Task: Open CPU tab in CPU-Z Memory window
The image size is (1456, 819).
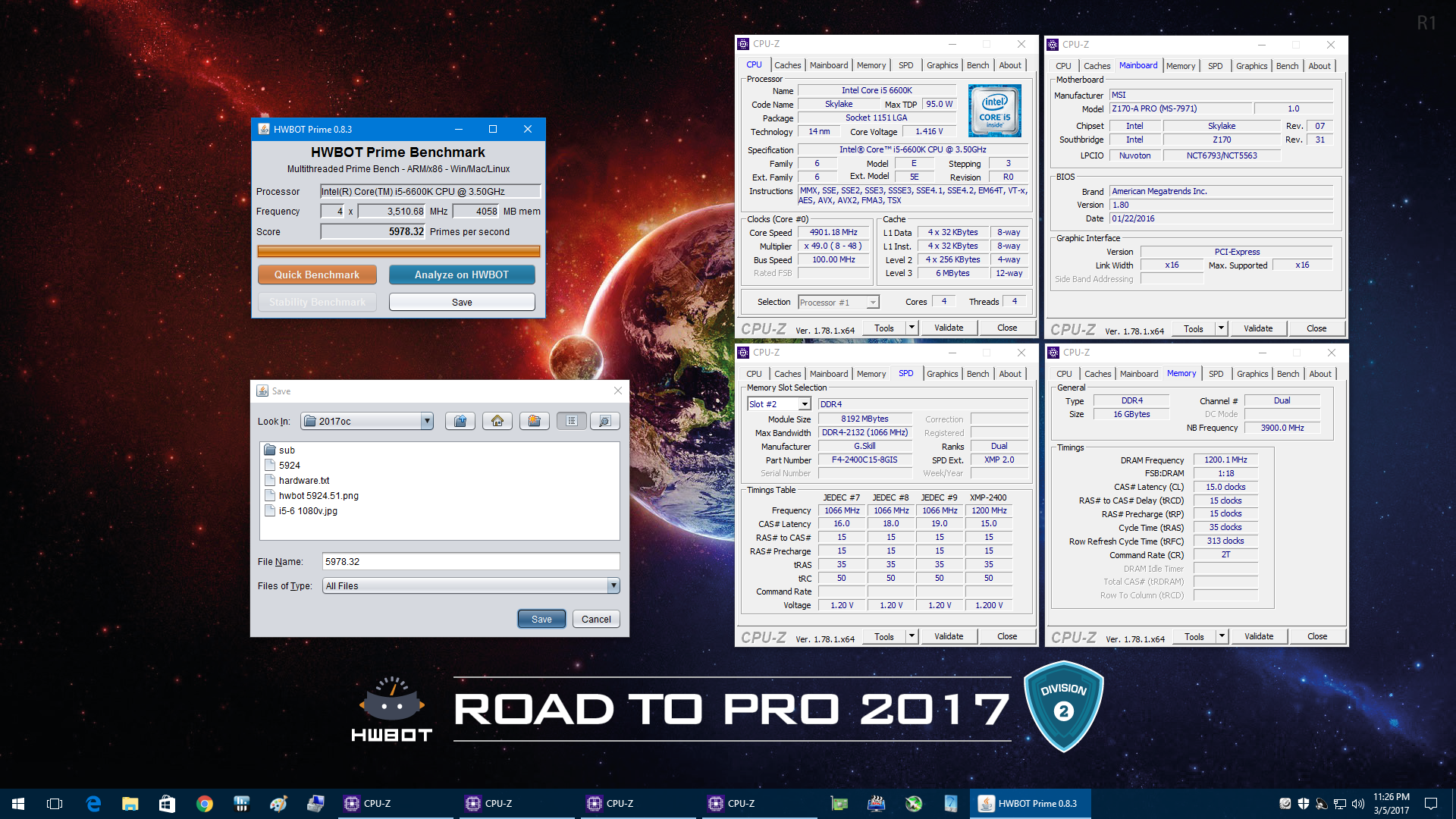Action: coord(1064,374)
